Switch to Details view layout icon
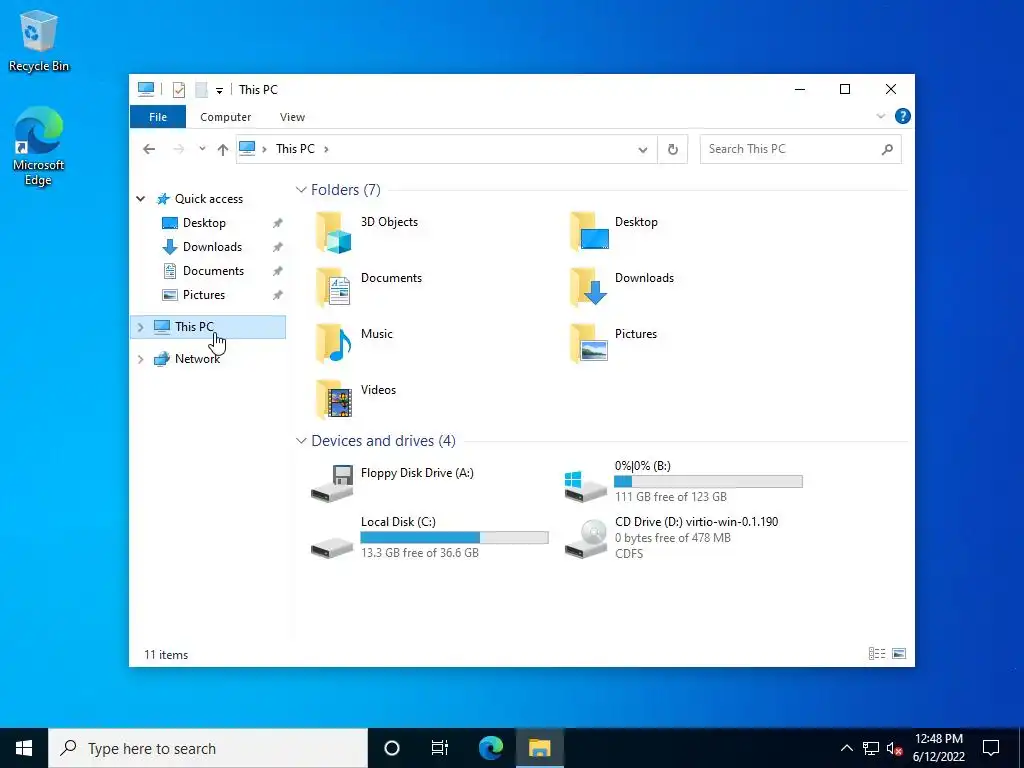 point(877,654)
